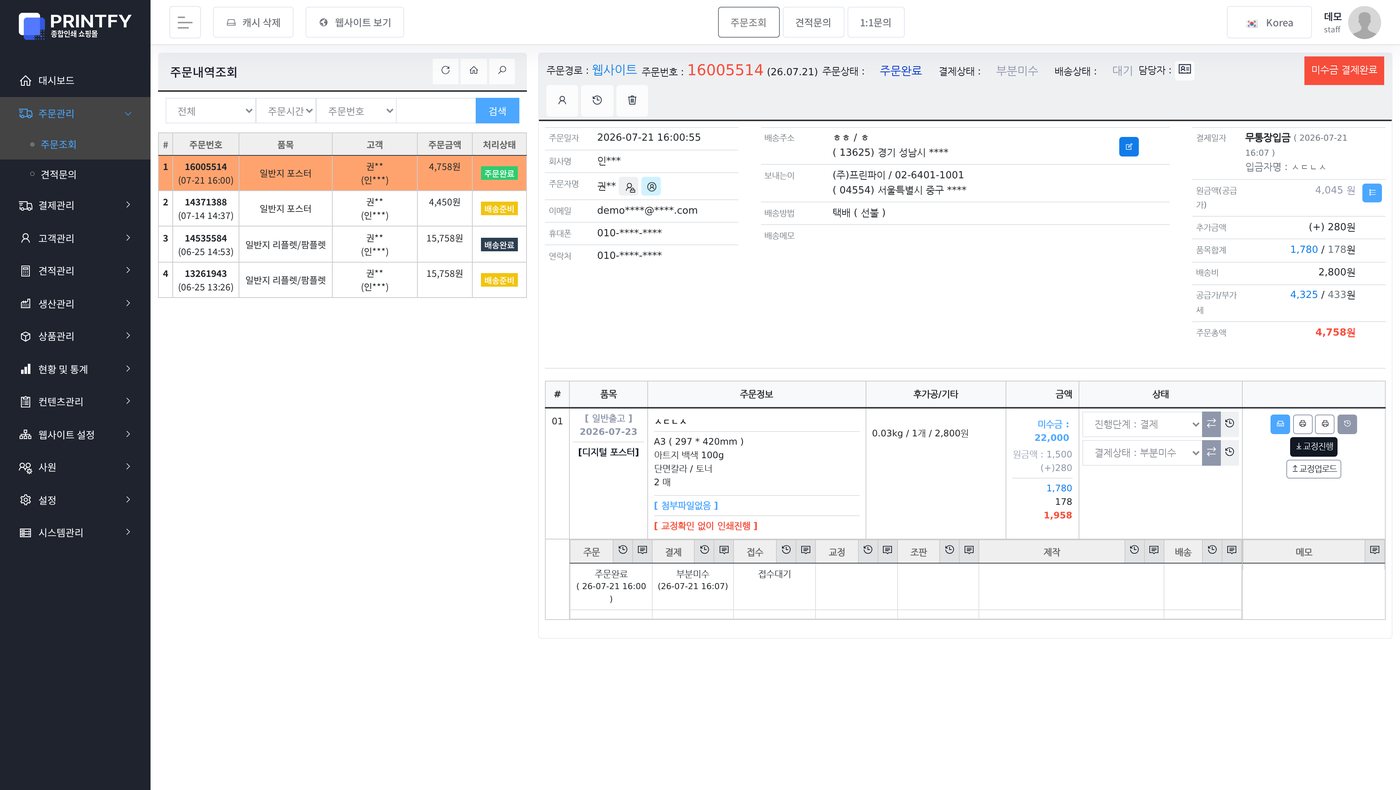Click the 첨부파일없음 link text
This screenshot has height=790, width=1400.
(x=686, y=506)
